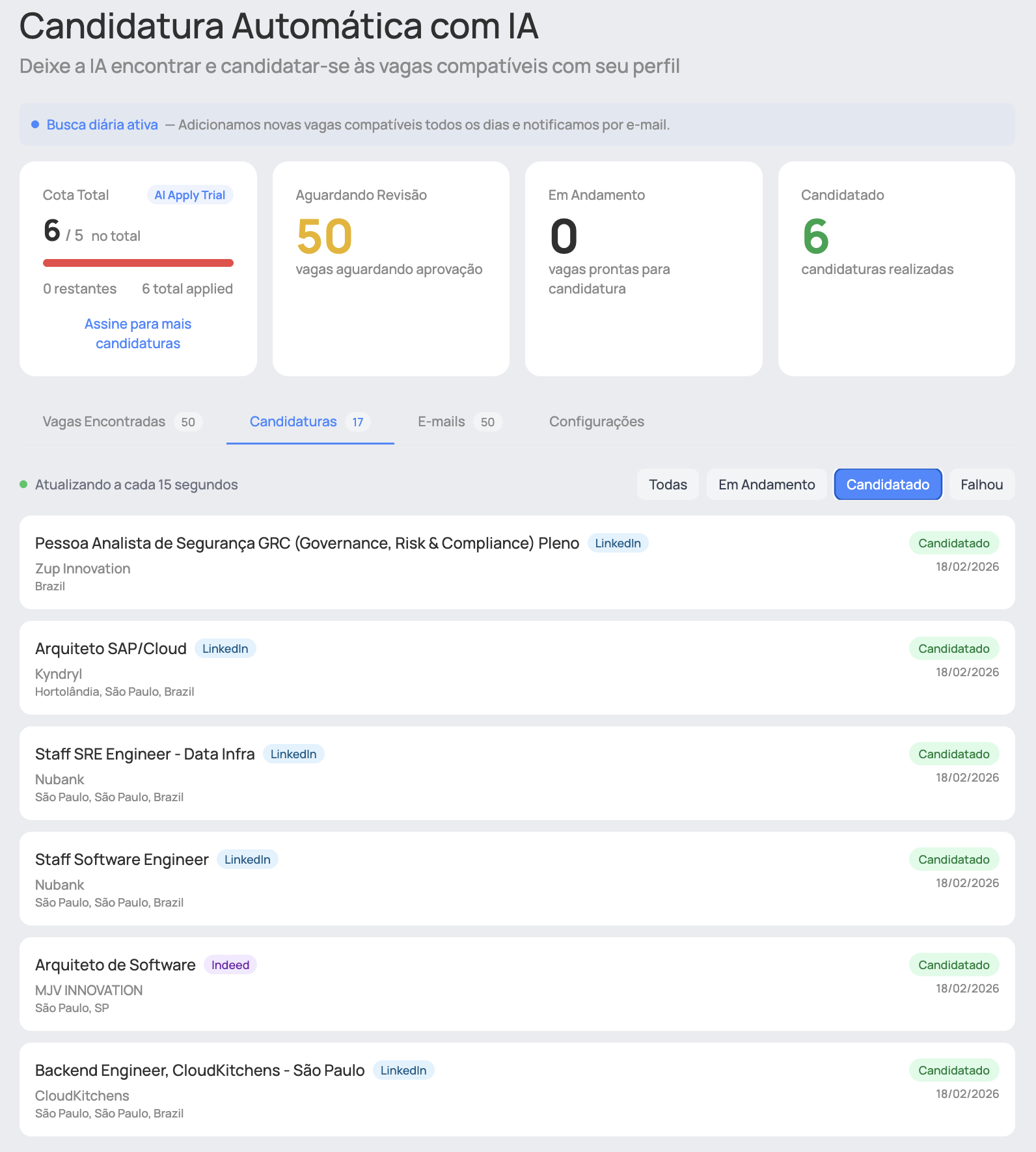Image resolution: width=1036 pixels, height=1152 pixels.
Task: Click the red quota progress bar
Action: click(138, 263)
